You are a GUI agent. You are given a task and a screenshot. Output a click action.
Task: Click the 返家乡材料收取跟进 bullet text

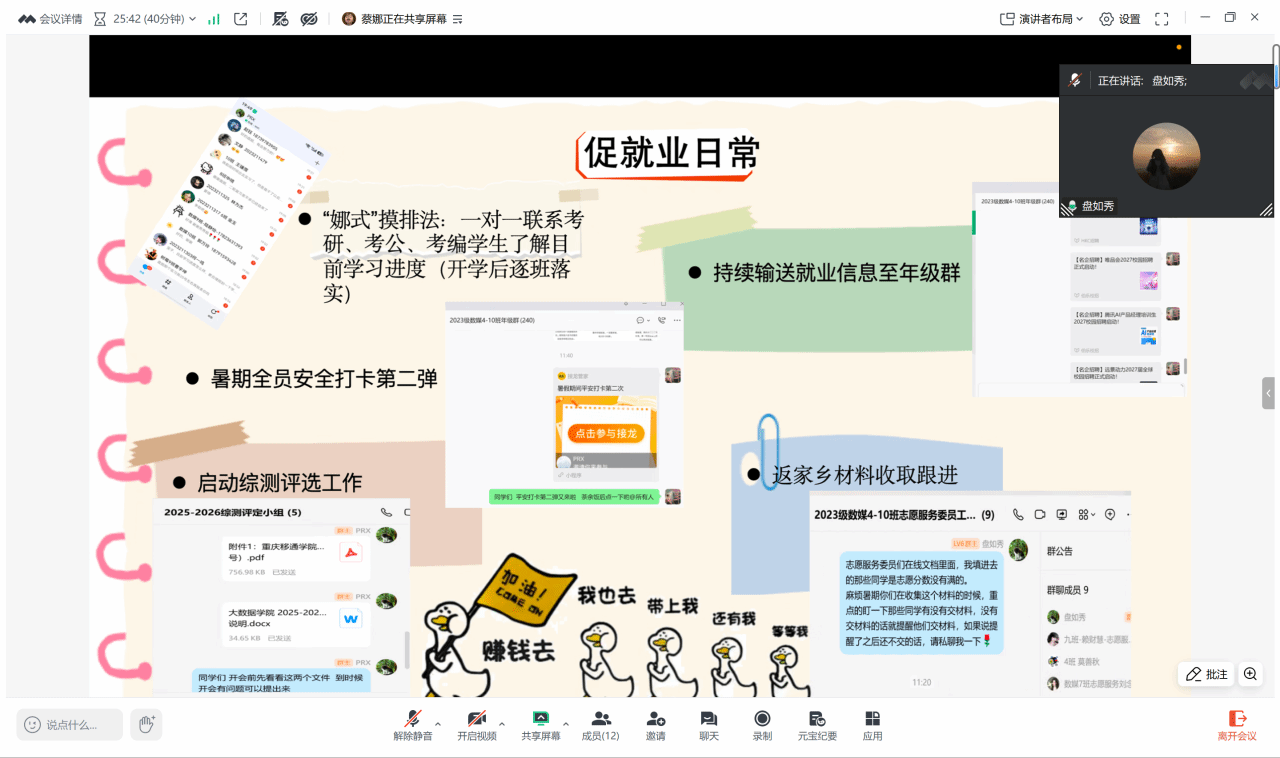tap(865, 475)
